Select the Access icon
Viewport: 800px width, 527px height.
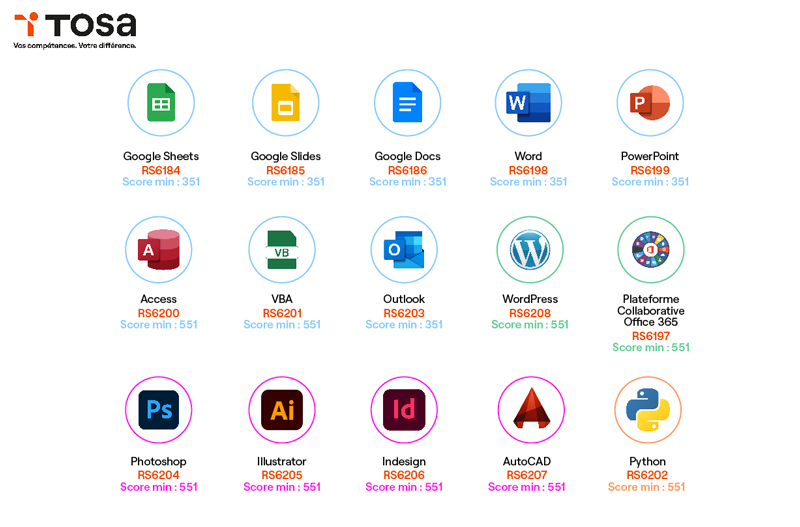[x=159, y=249]
